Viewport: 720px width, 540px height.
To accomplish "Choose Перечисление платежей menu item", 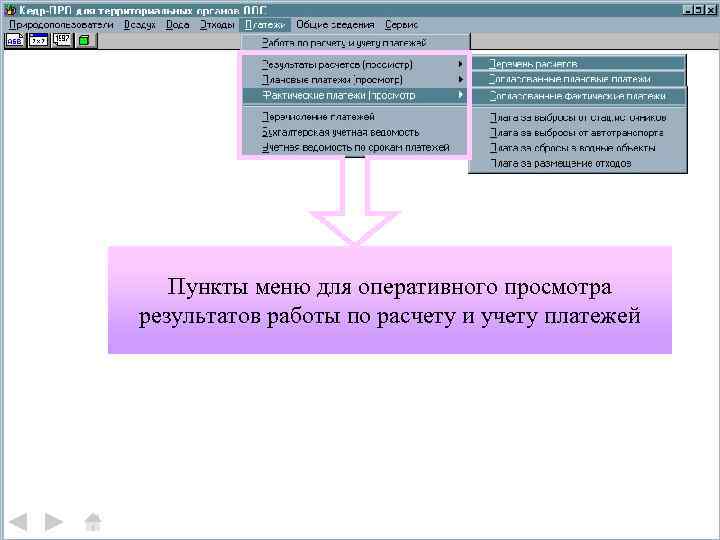I will (x=354, y=117).
